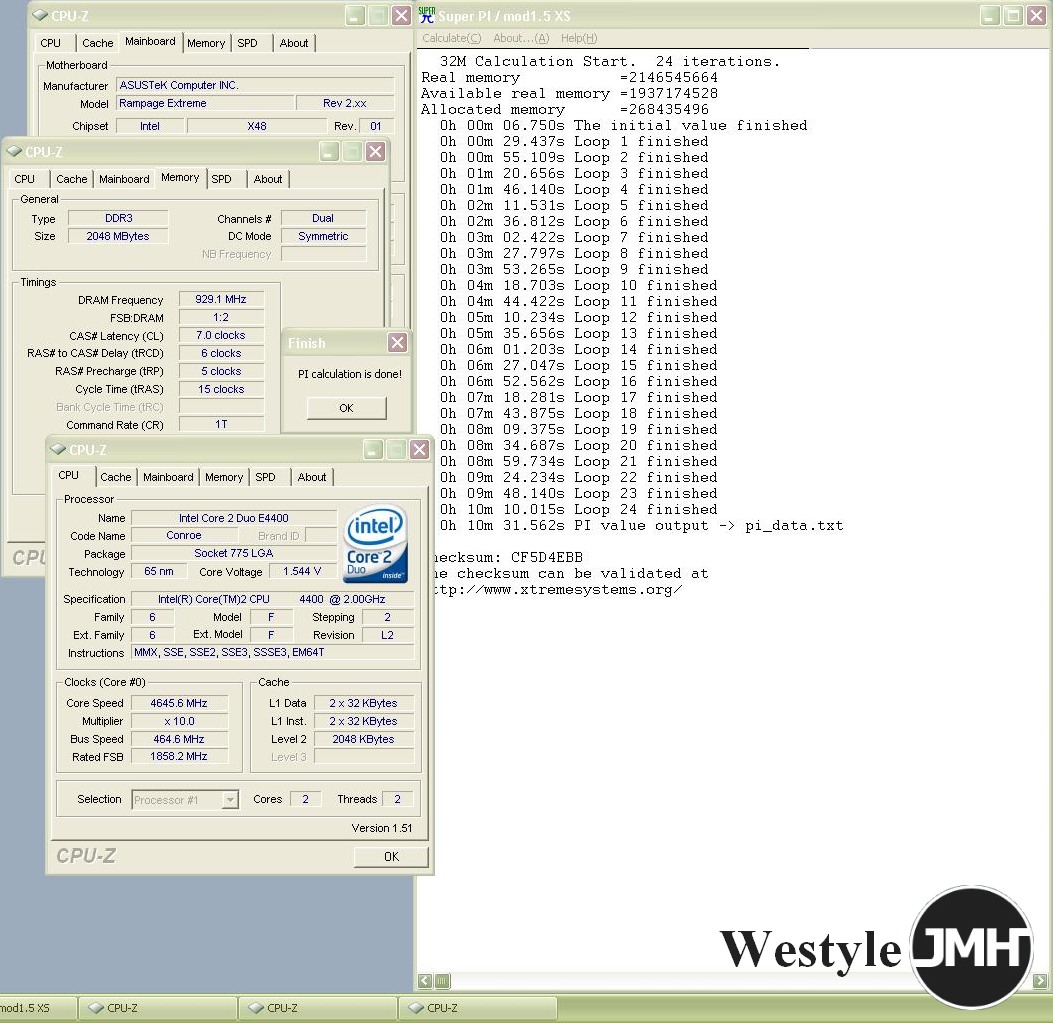The image size is (1053, 1023).
Task: Click the DRAM Frequency 929.1 MHz field
Action: coord(221,299)
